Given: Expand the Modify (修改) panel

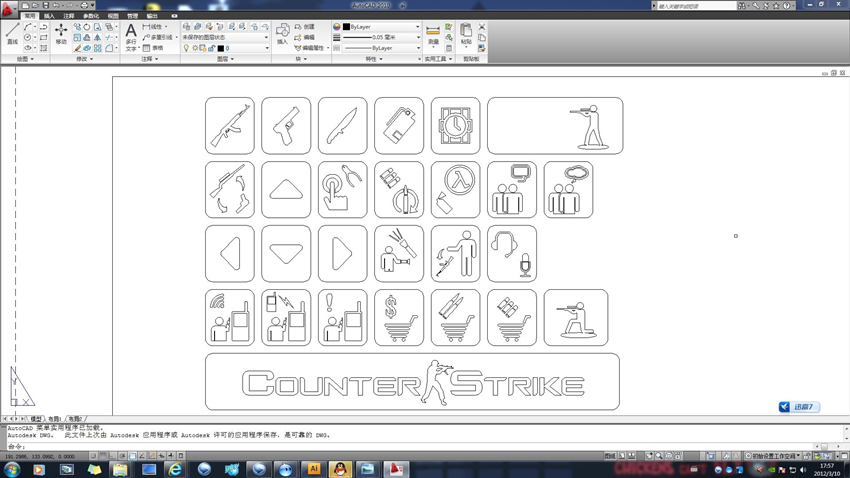Looking at the screenshot, I should coord(85,59).
